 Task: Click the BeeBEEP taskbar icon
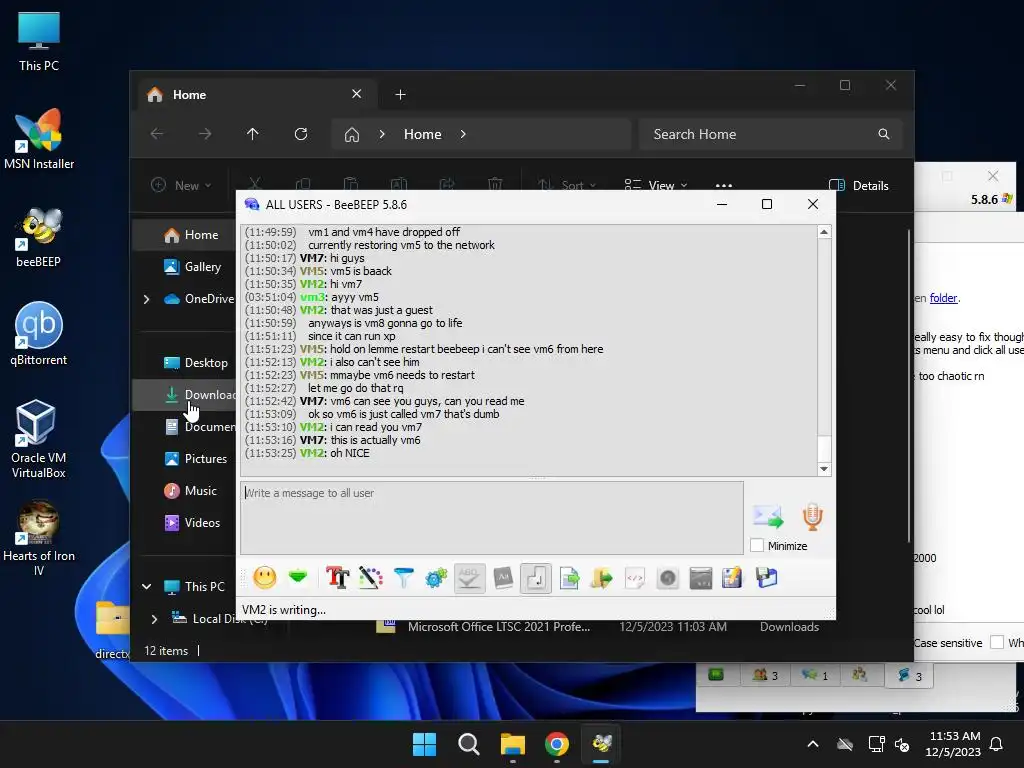pos(601,744)
